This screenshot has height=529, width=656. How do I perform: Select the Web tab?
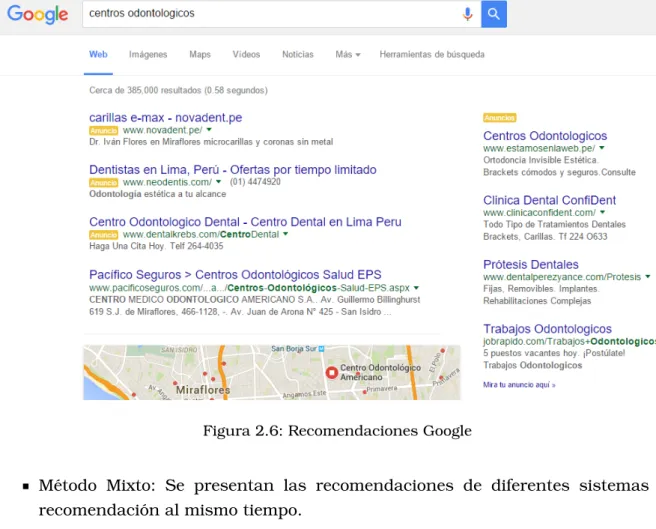[x=98, y=54]
